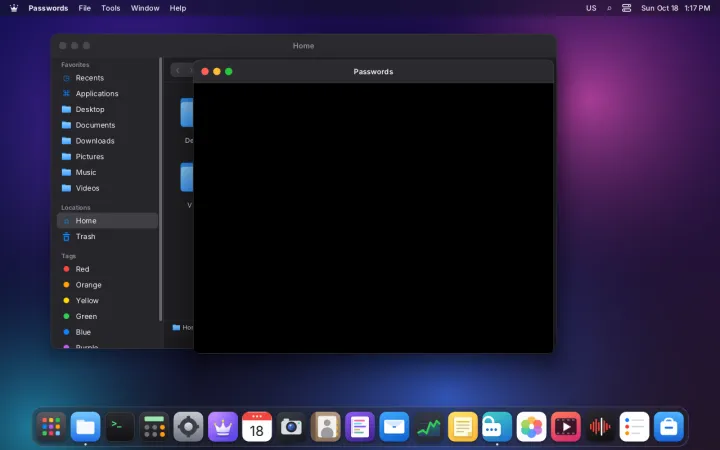Open the Stocks chart dock icon
720x450 pixels.
(428, 427)
